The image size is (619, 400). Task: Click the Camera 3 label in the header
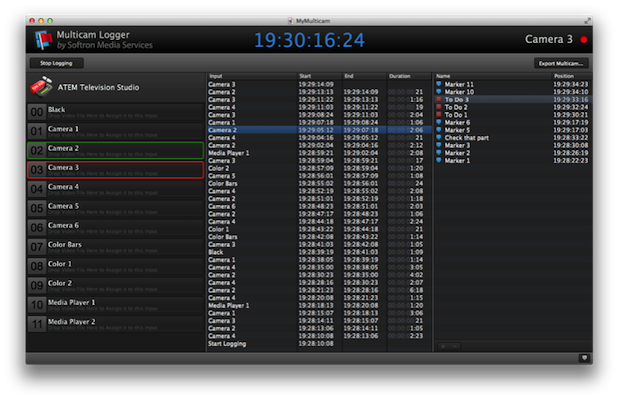548,39
